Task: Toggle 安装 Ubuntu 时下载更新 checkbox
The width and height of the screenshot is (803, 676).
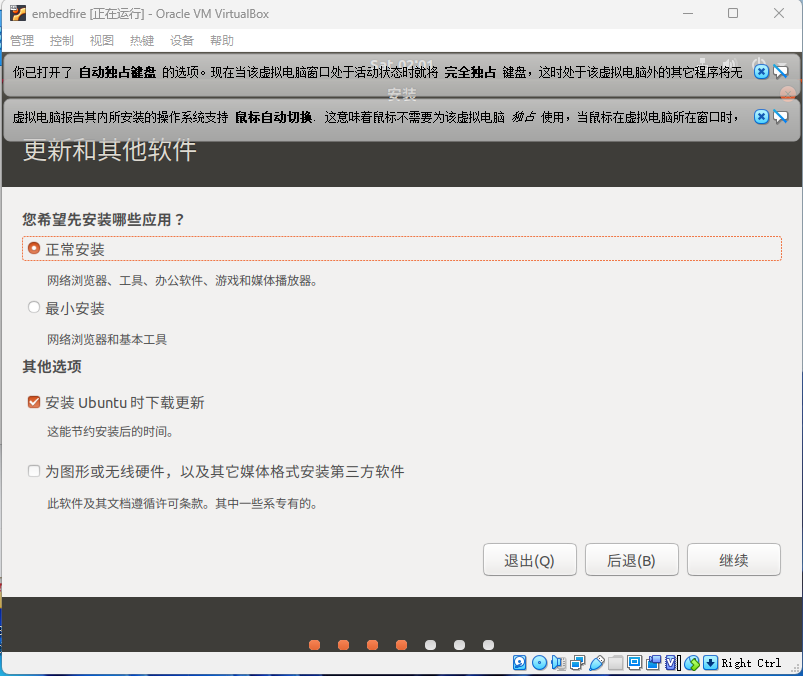Action: 34,402
